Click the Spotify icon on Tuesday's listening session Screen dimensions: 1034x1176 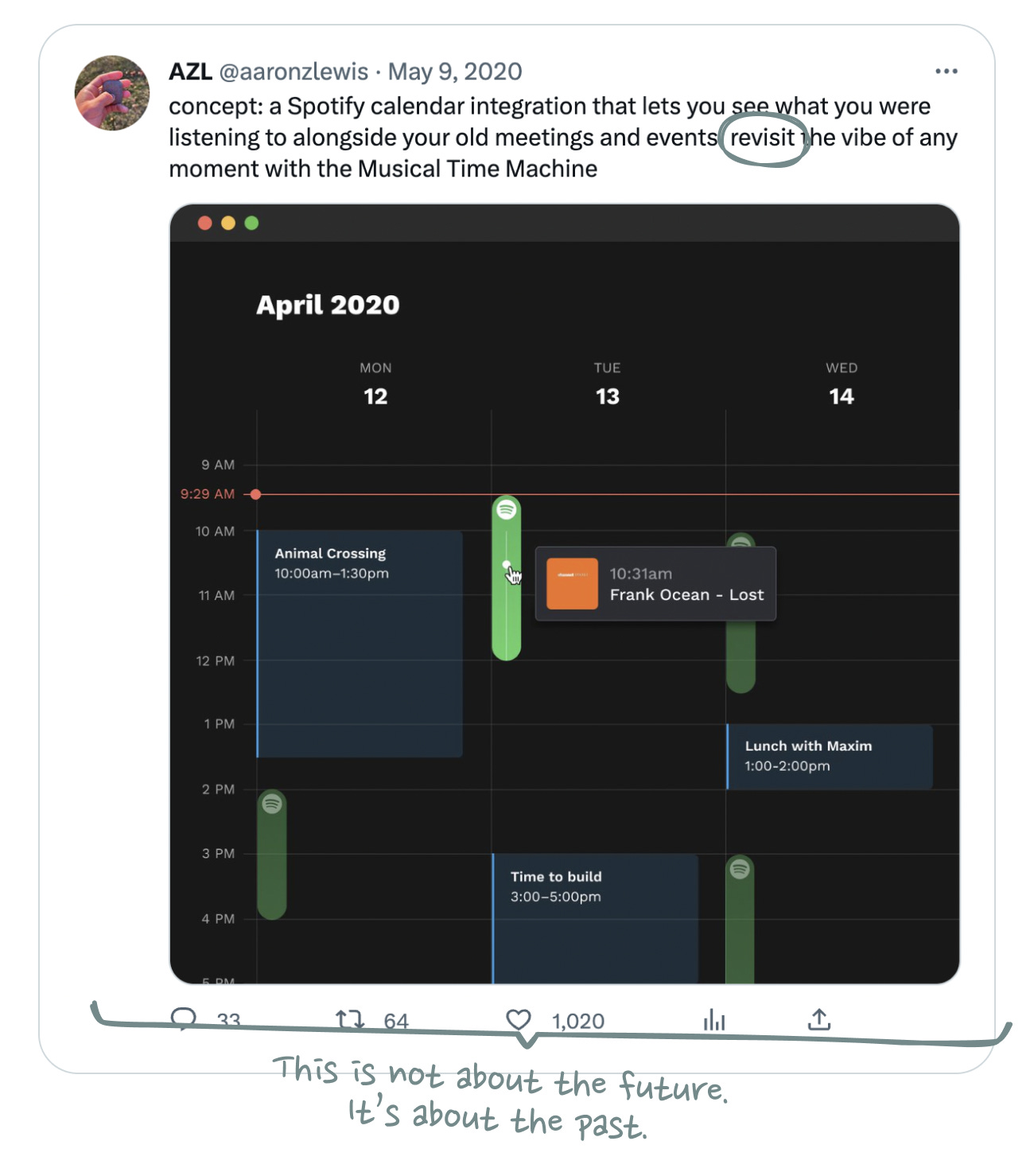(x=507, y=509)
